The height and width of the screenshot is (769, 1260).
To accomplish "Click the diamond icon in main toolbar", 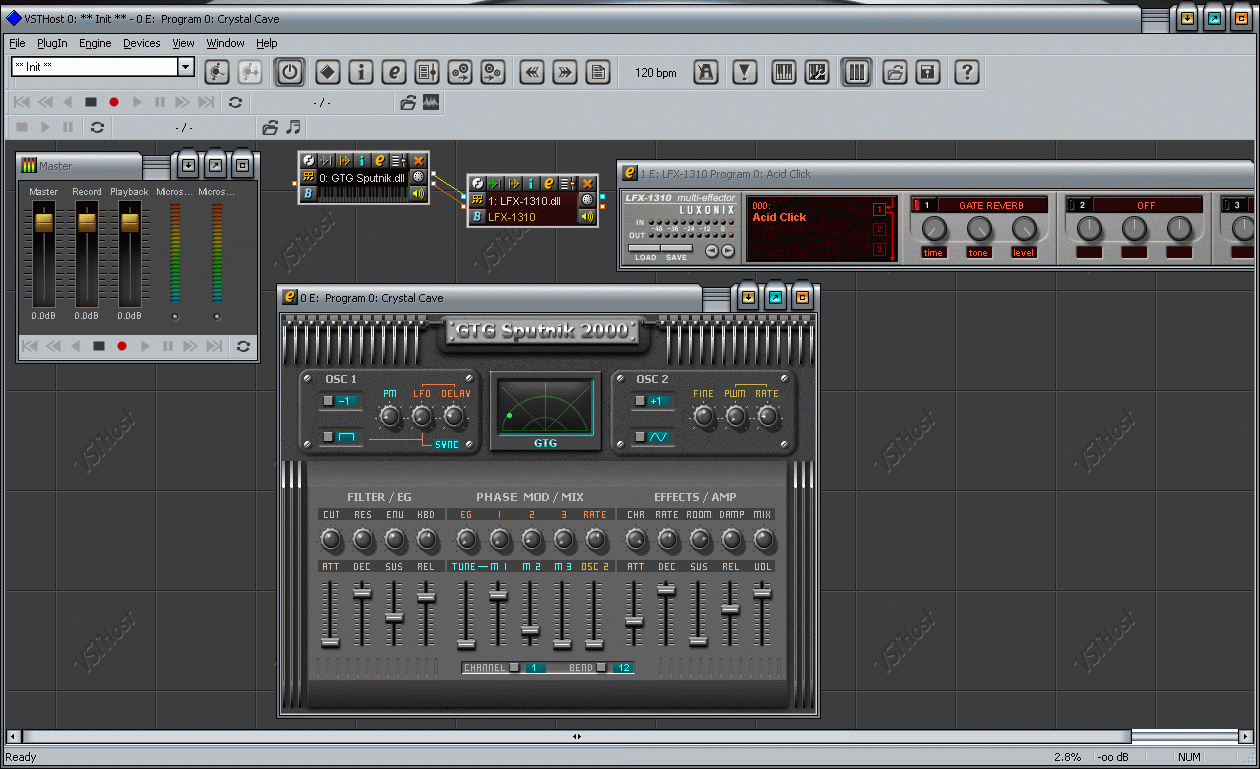I will [x=327, y=72].
